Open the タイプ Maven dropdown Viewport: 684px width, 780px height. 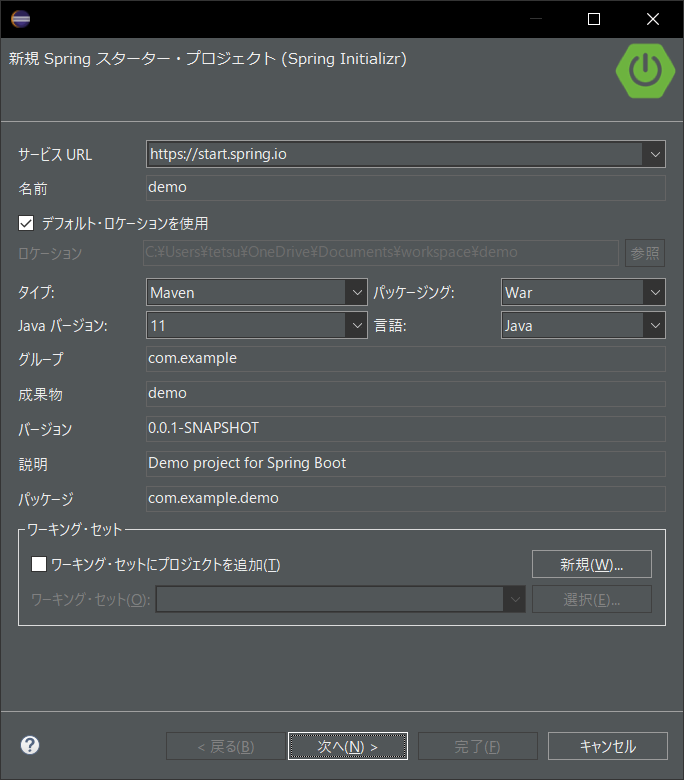tap(357, 292)
